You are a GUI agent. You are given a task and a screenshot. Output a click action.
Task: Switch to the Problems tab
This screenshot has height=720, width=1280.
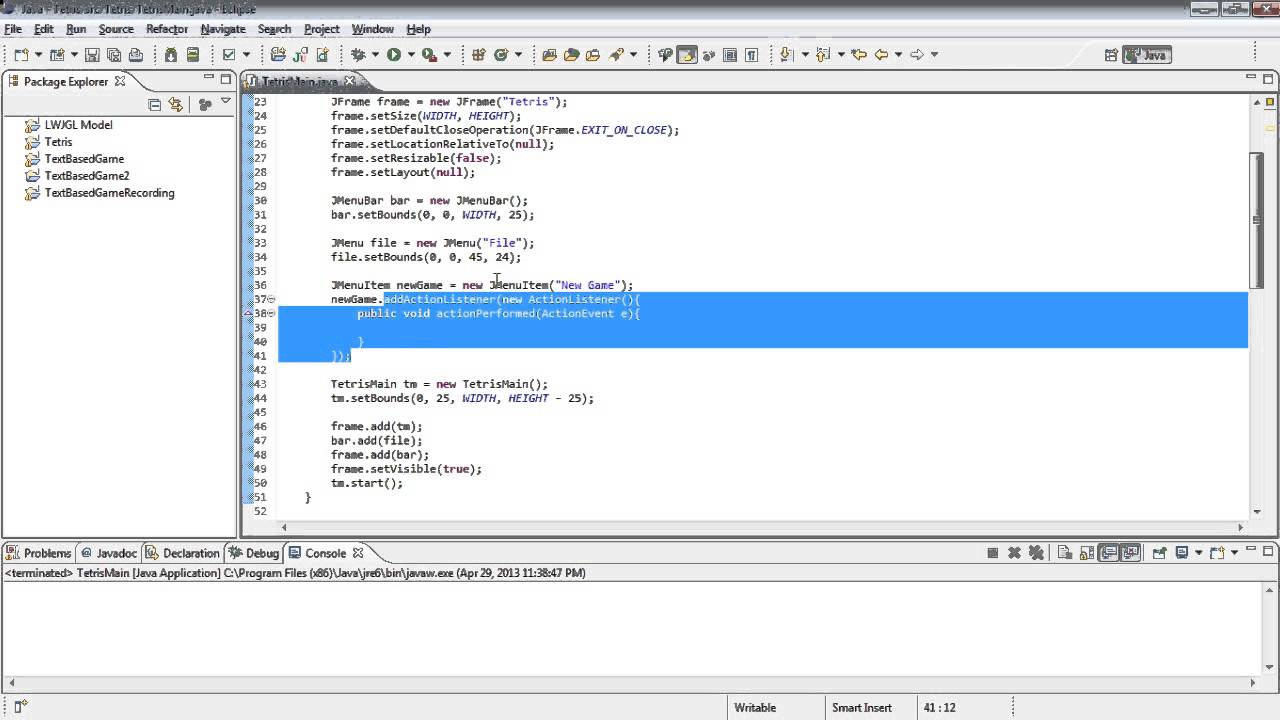pyautogui.click(x=39, y=553)
